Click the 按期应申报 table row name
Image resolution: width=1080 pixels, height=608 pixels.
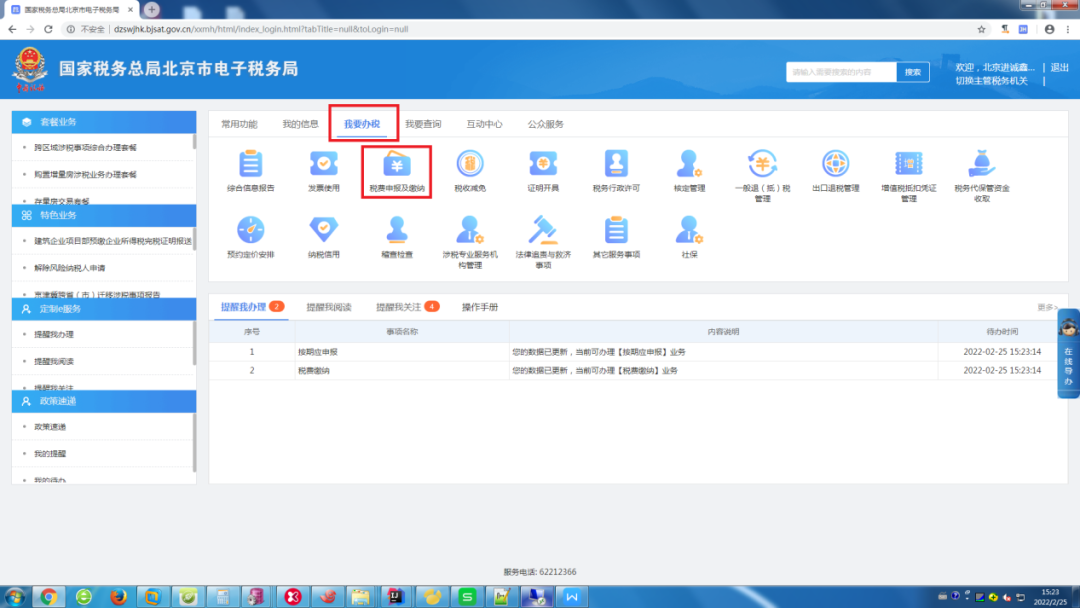(x=318, y=352)
